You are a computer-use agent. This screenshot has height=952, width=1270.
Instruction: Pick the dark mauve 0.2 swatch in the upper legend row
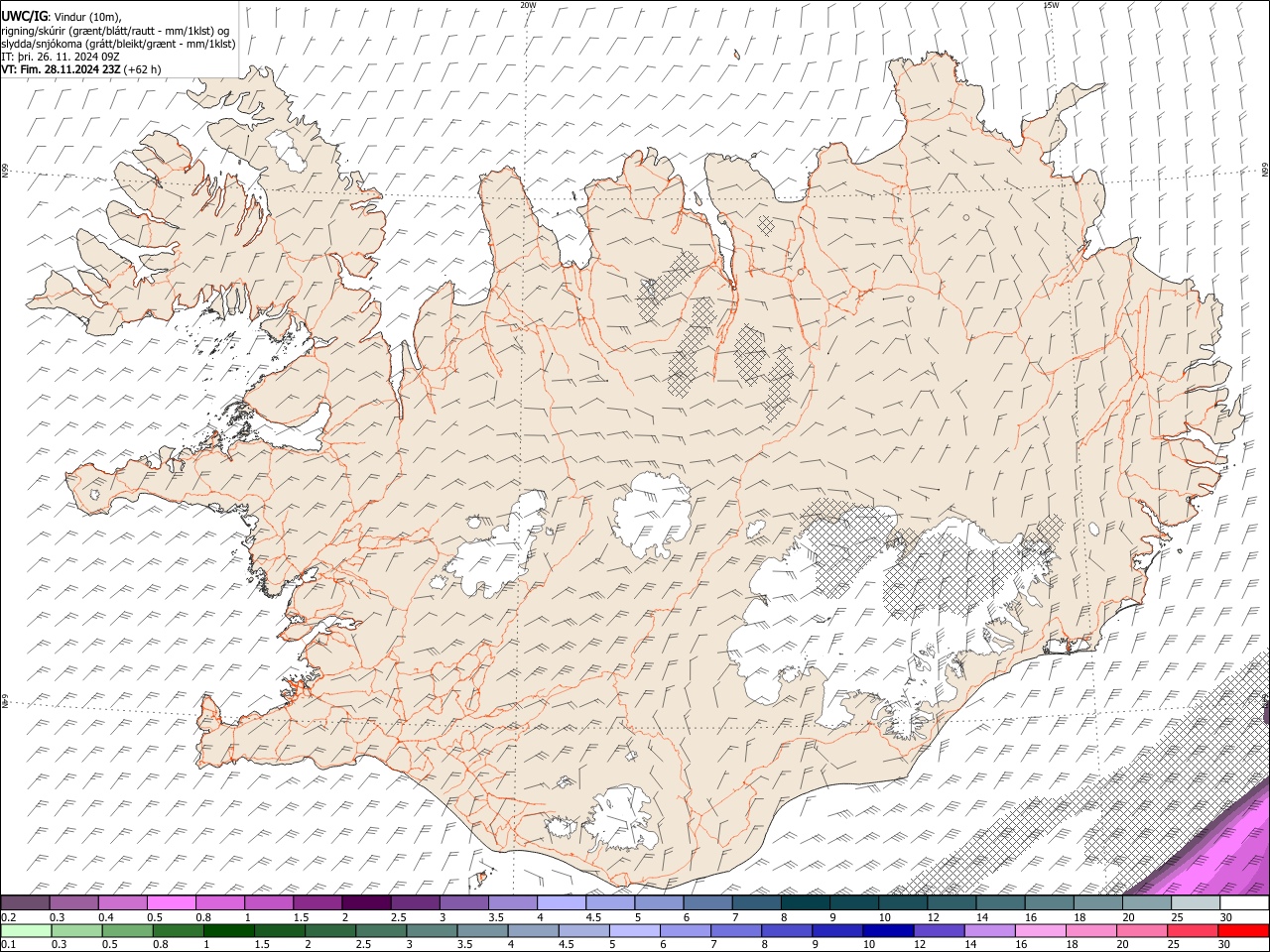tap(25, 903)
